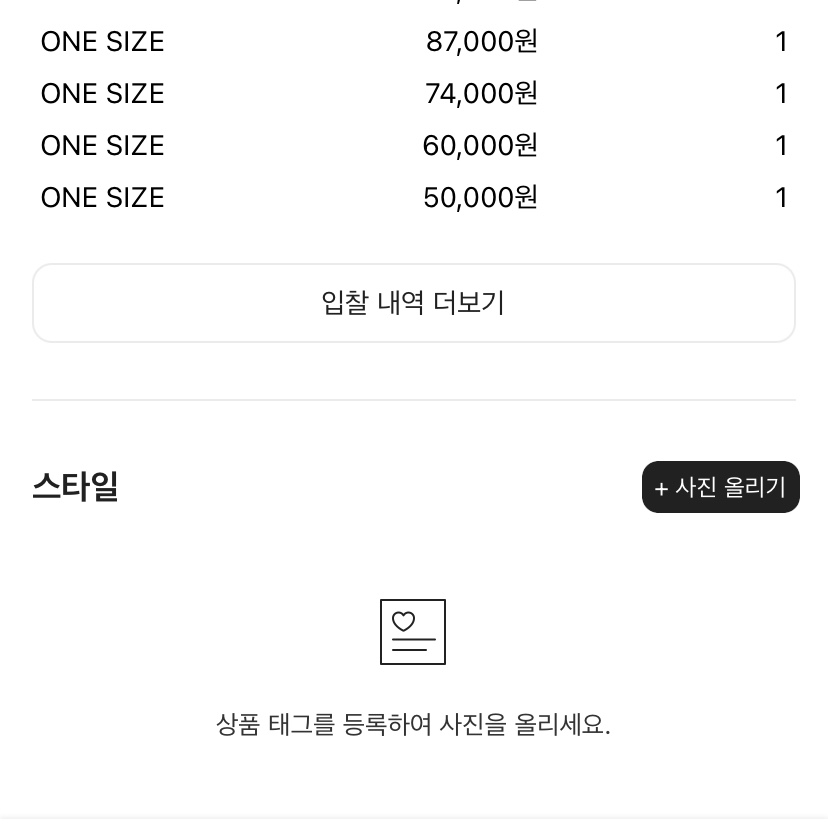Click the 74,000원 price value

[481, 93]
